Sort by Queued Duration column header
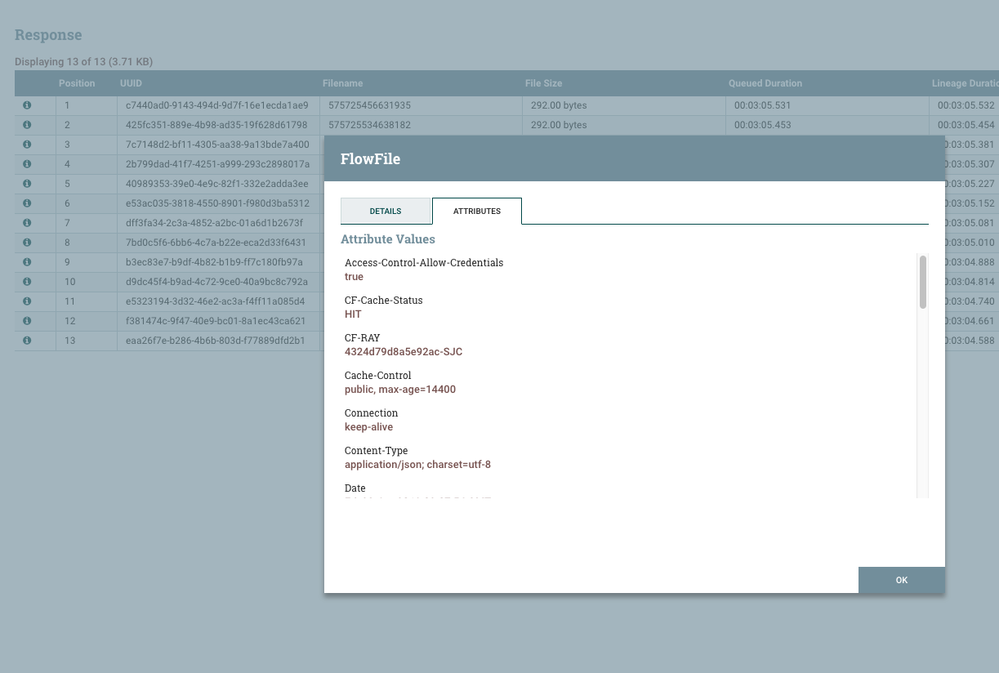Screen dimensions: 999x673 click(x=765, y=83)
